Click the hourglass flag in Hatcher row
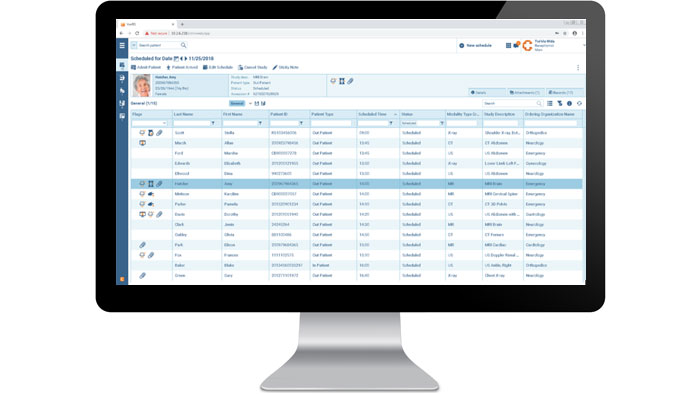The height and width of the screenshot is (394, 700). point(151,184)
